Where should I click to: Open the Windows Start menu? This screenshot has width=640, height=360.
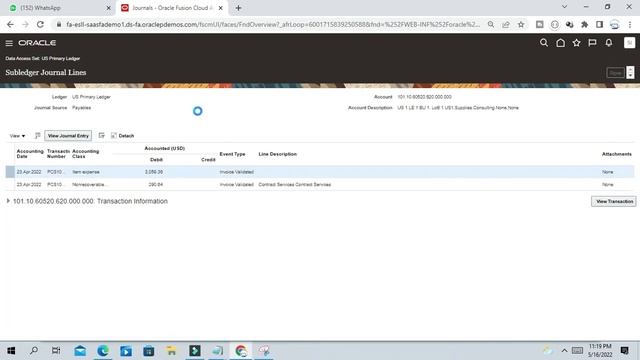coord(11,351)
